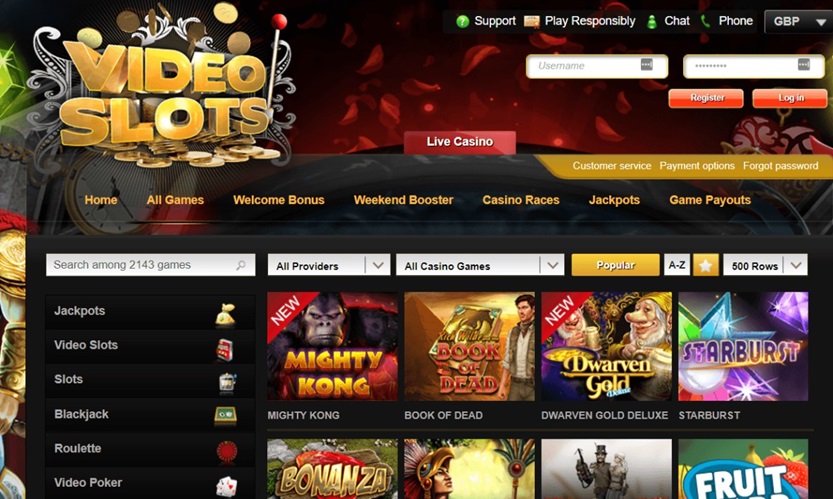This screenshot has height=499, width=833.
Task: Open the All Casino Games dropdown
Action: (480, 265)
